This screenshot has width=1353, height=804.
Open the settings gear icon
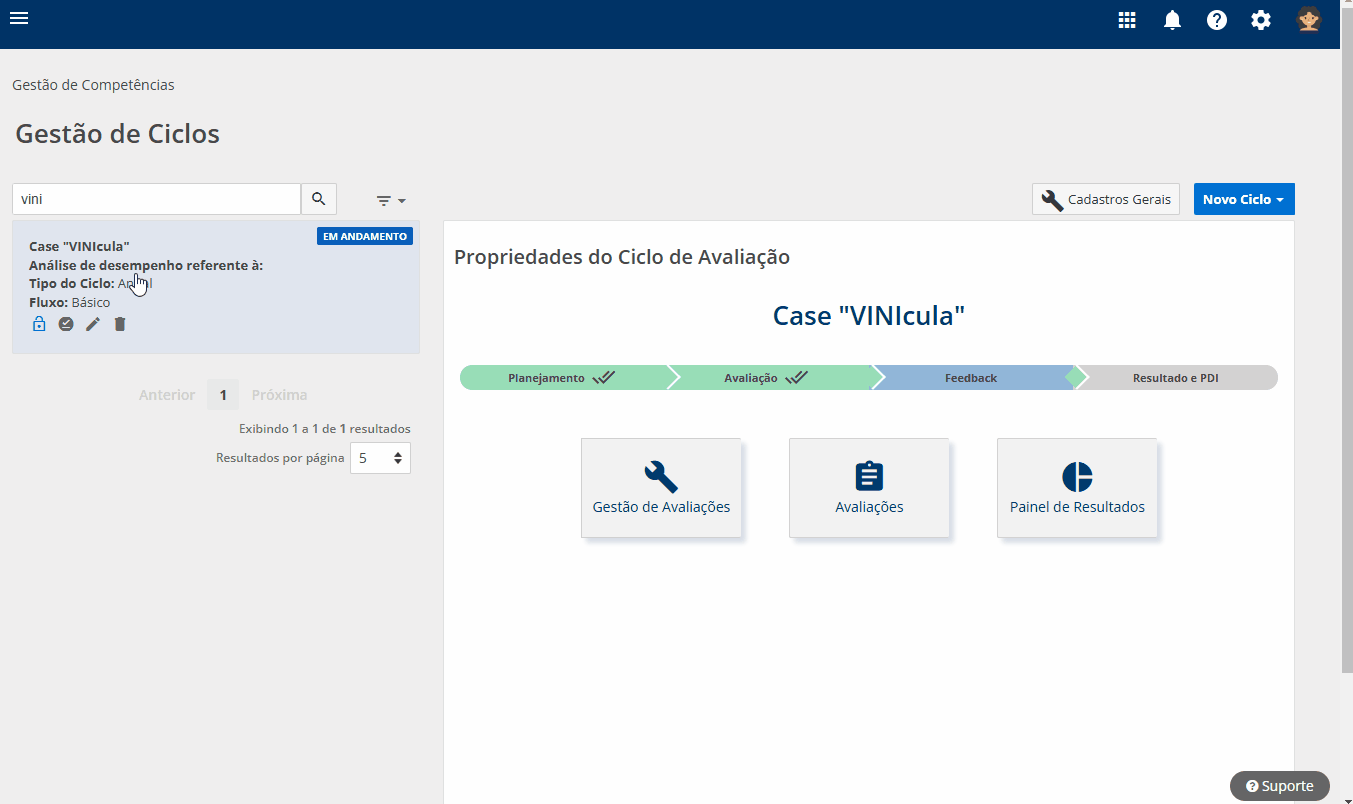1261,20
